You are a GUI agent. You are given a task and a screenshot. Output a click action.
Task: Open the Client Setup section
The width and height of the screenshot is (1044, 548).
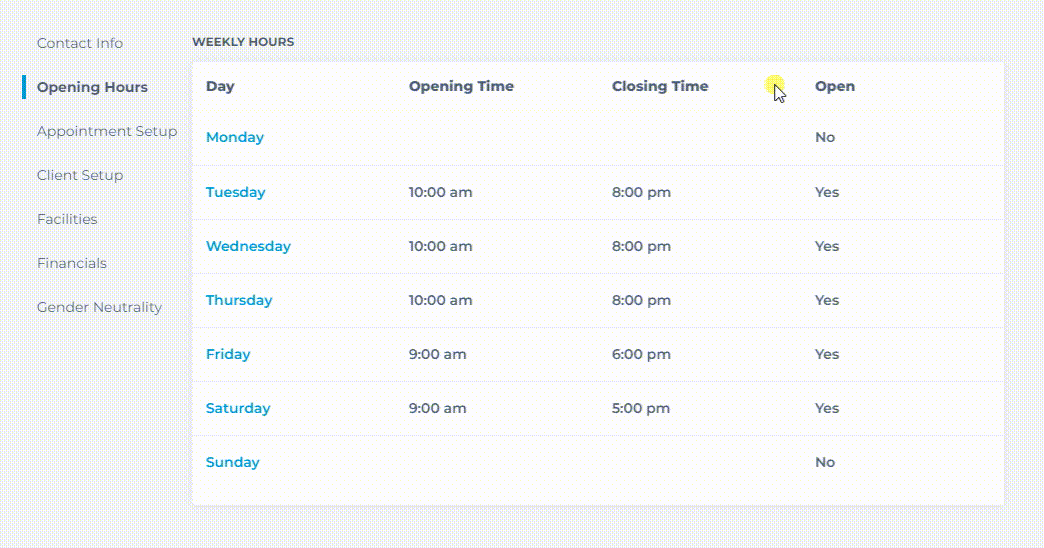tap(80, 175)
